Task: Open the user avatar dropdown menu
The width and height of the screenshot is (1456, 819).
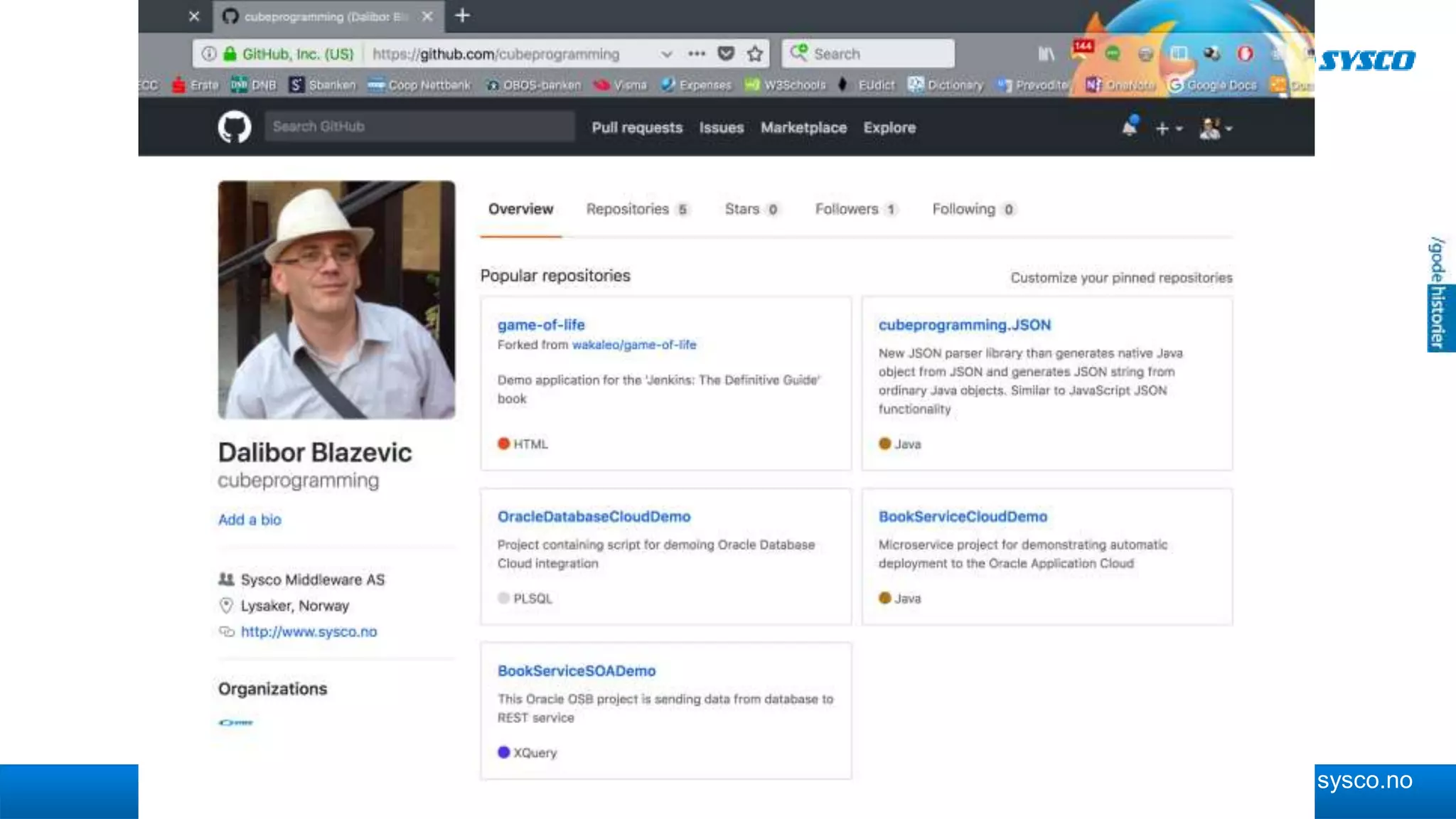Action: click(1215, 129)
